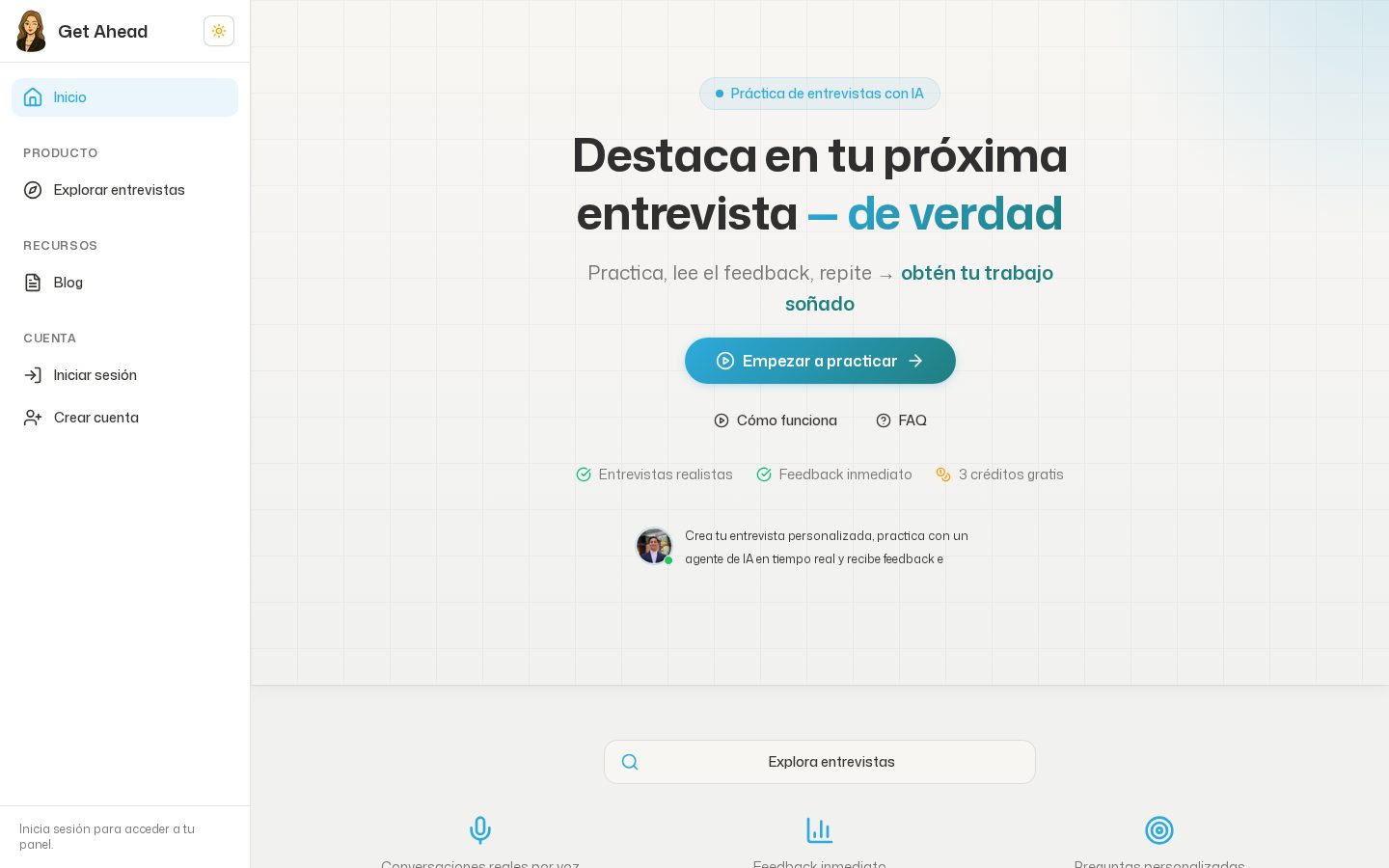Click the 'Feedback inmediato' text with checkmark

tap(834, 475)
